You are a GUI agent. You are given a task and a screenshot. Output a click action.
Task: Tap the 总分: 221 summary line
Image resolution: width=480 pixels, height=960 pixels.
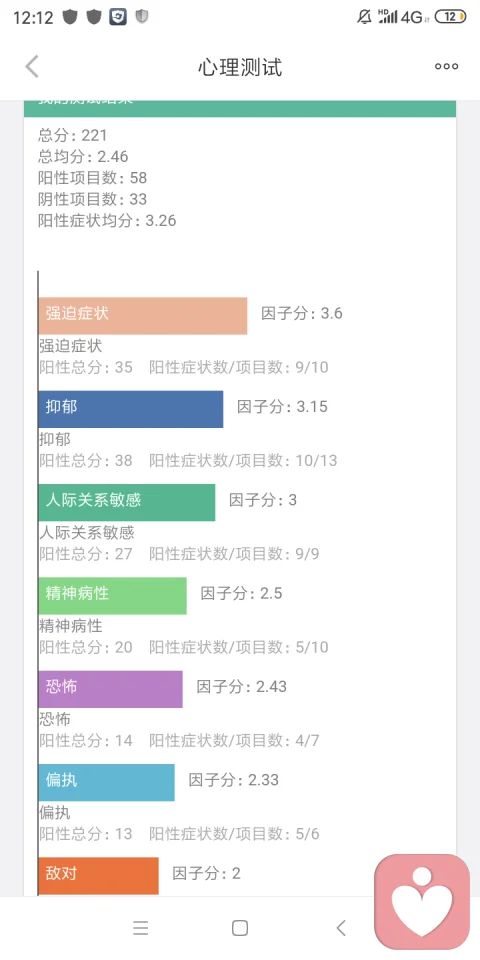(x=73, y=135)
